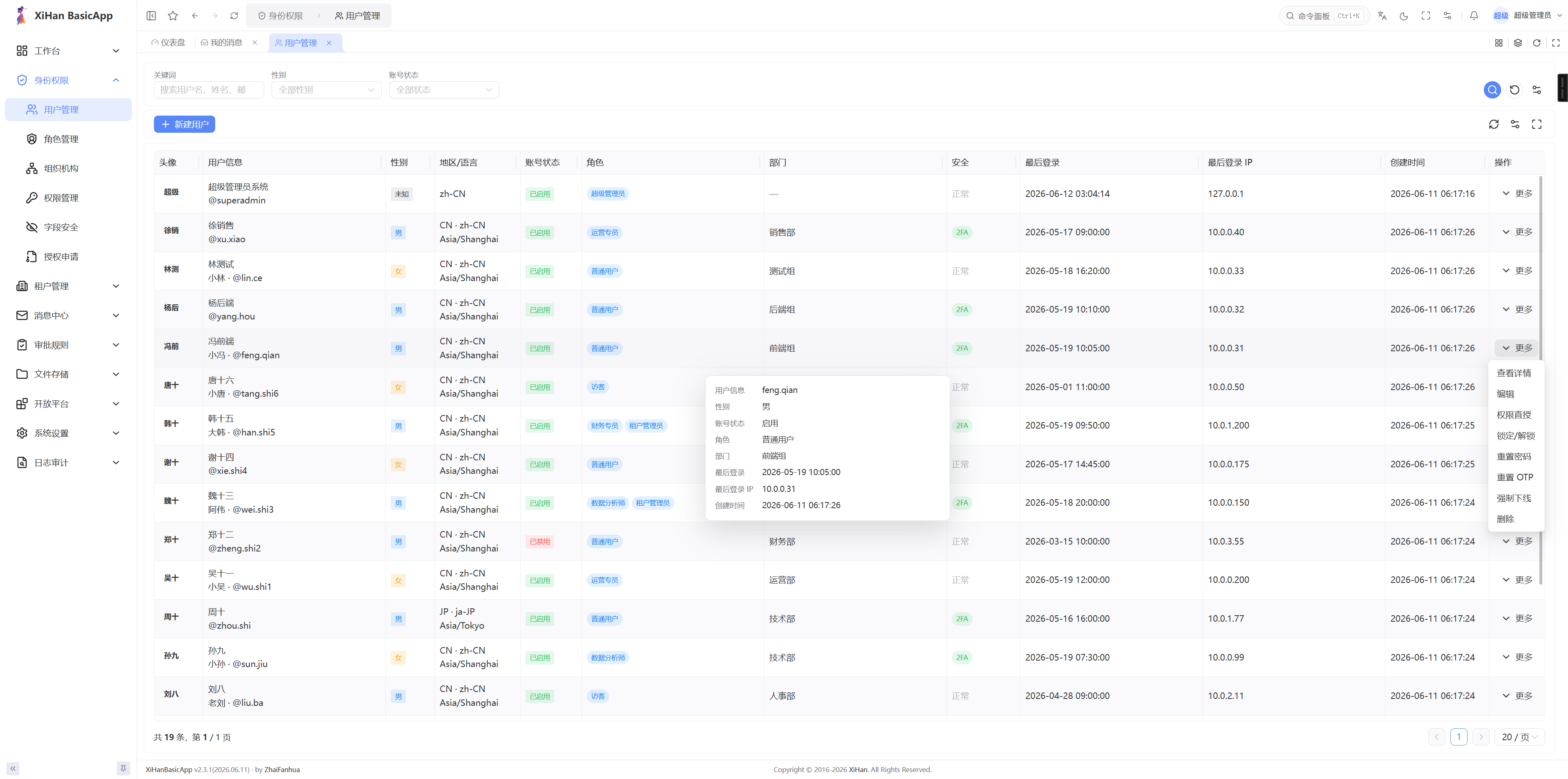Click the user table's vertical scrollbar
1568x779 pixels.
click(x=1541, y=380)
